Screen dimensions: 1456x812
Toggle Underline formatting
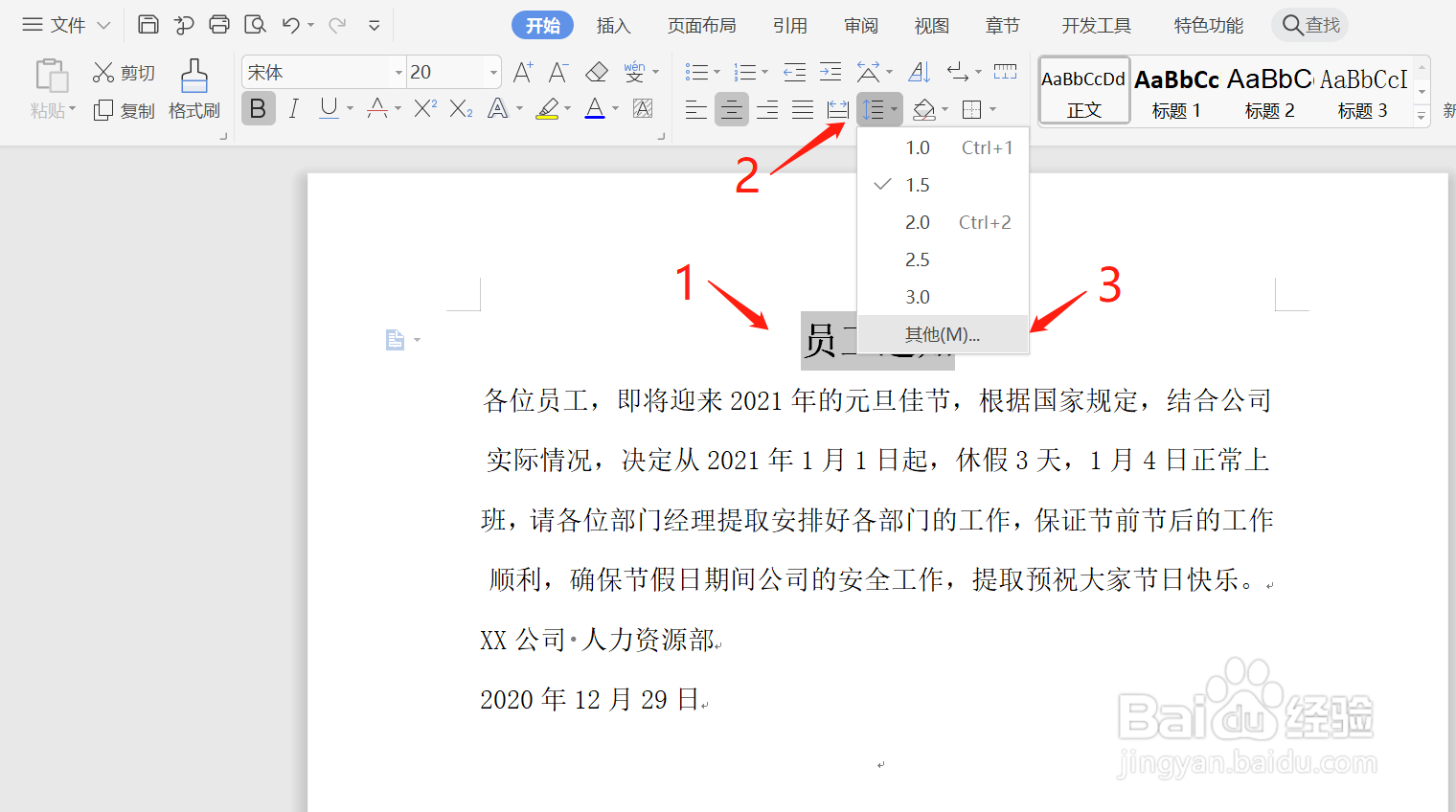point(329,109)
